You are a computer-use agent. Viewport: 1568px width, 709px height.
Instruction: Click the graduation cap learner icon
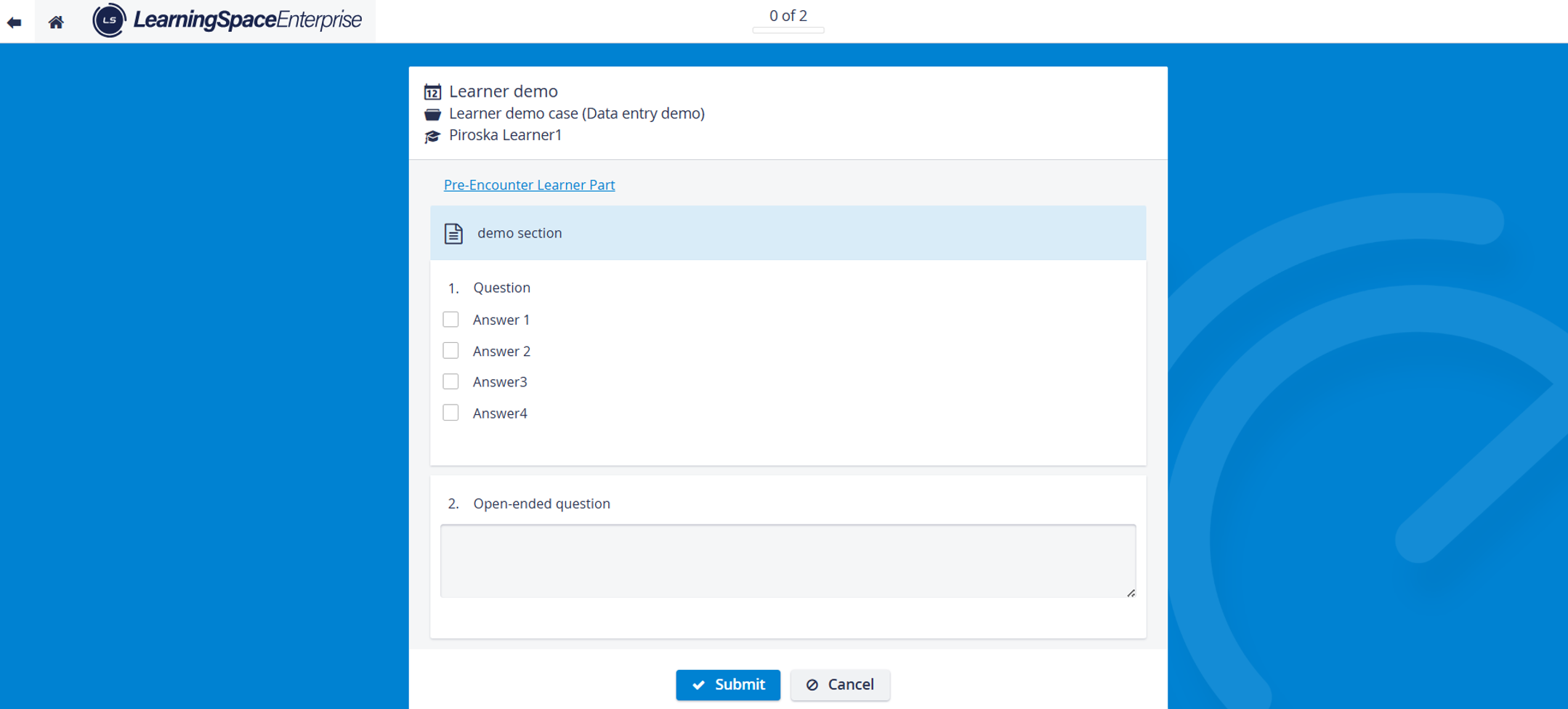click(432, 136)
